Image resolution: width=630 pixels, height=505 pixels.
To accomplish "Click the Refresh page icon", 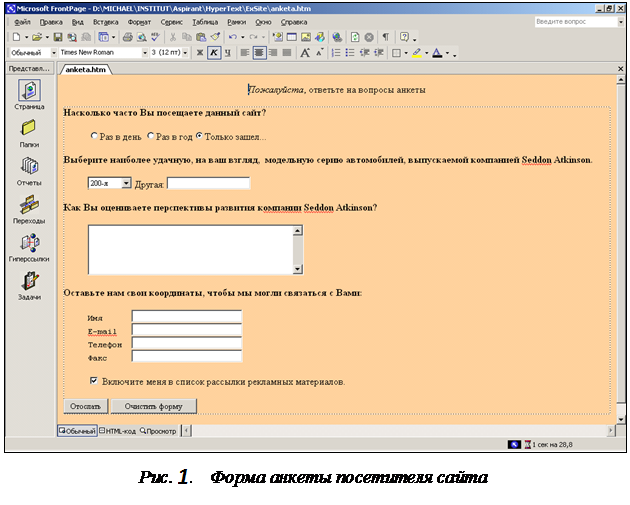I will pyautogui.click(x=355, y=37).
